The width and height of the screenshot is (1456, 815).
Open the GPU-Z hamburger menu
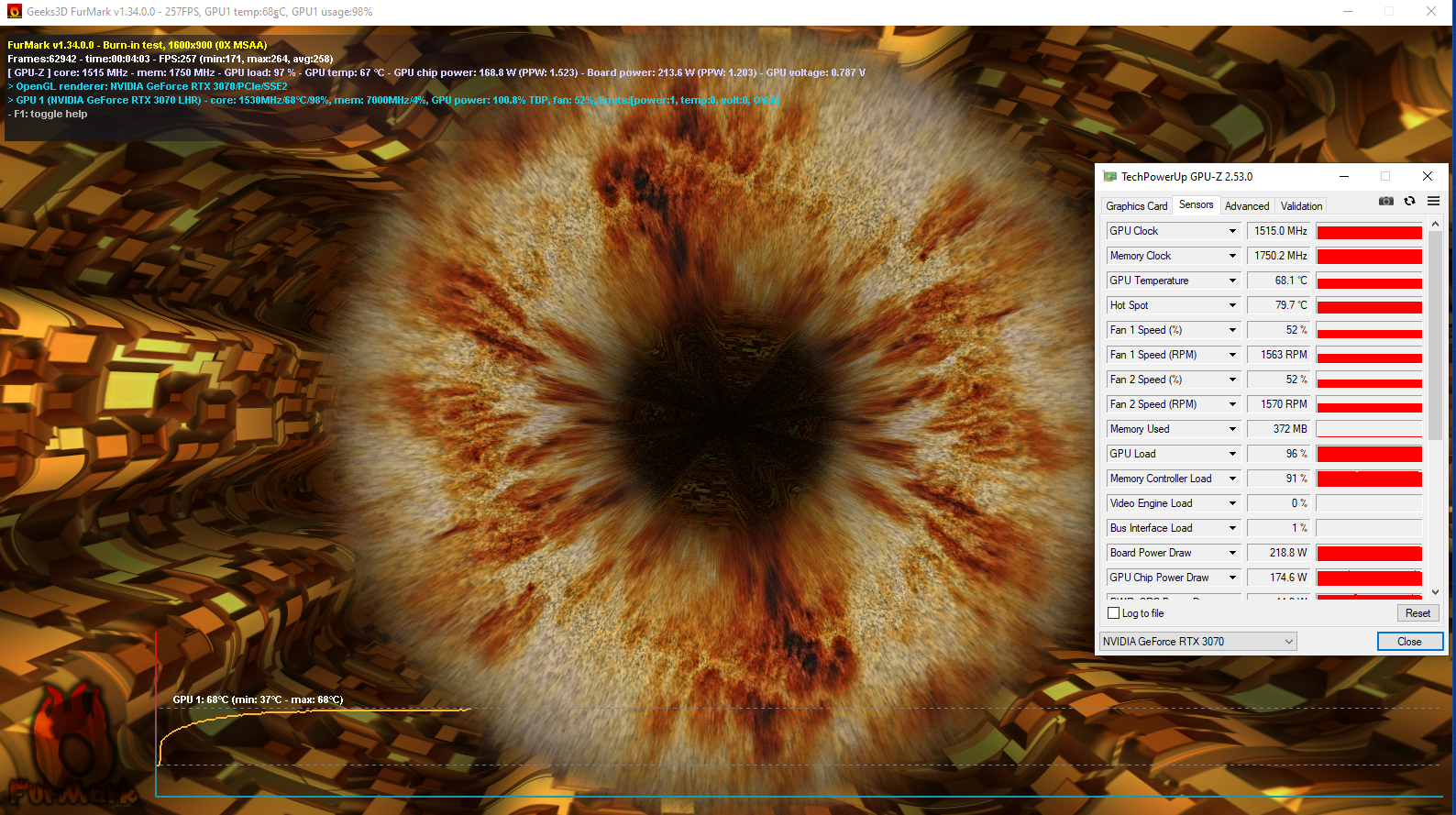[1433, 201]
